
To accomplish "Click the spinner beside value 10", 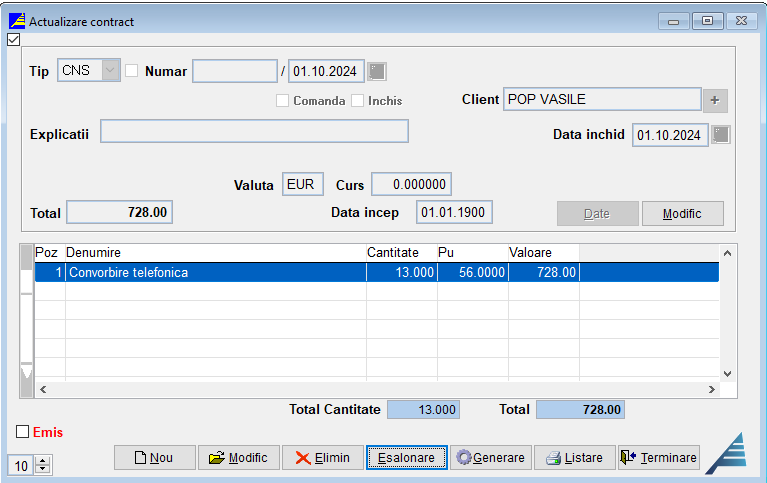I will (42, 465).
